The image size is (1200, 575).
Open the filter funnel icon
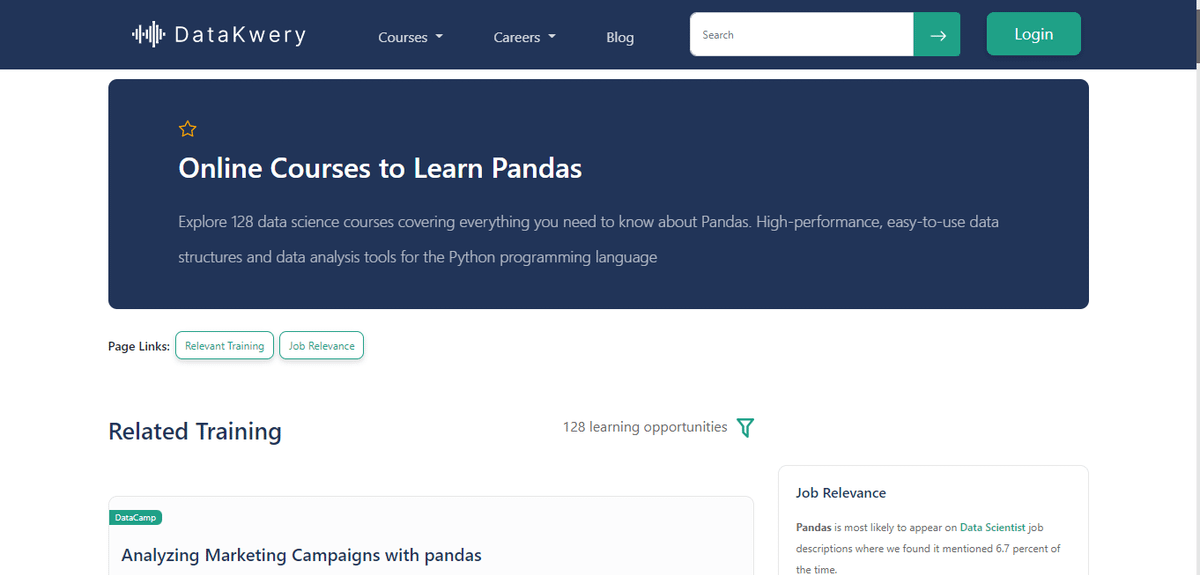point(745,428)
